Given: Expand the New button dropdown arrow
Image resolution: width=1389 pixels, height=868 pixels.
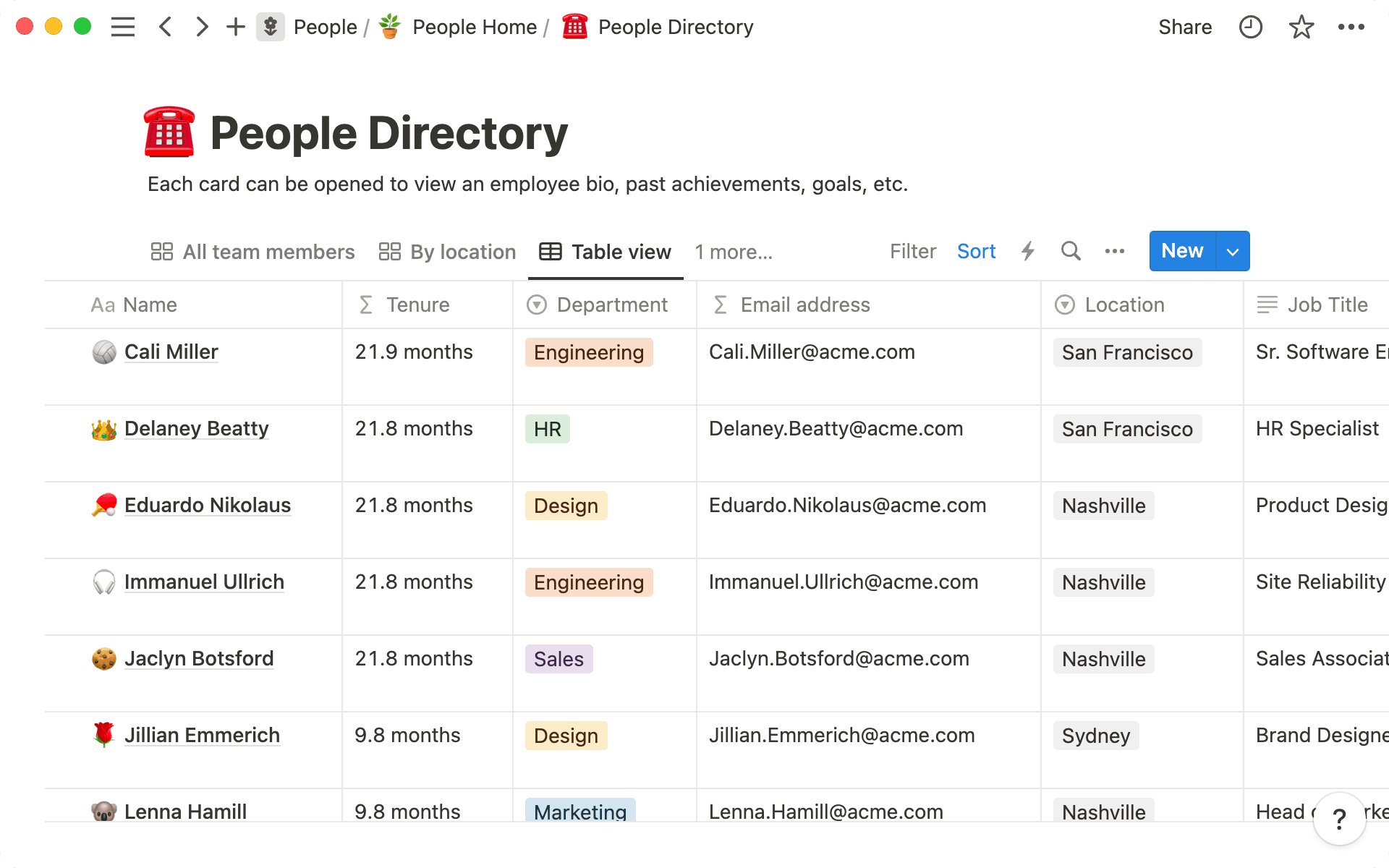Looking at the screenshot, I should click(x=1233, y=251).
